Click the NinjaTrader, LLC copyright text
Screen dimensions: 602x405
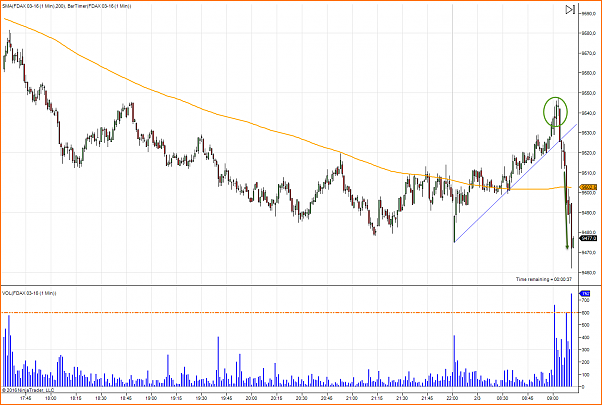tap(28, 390)
